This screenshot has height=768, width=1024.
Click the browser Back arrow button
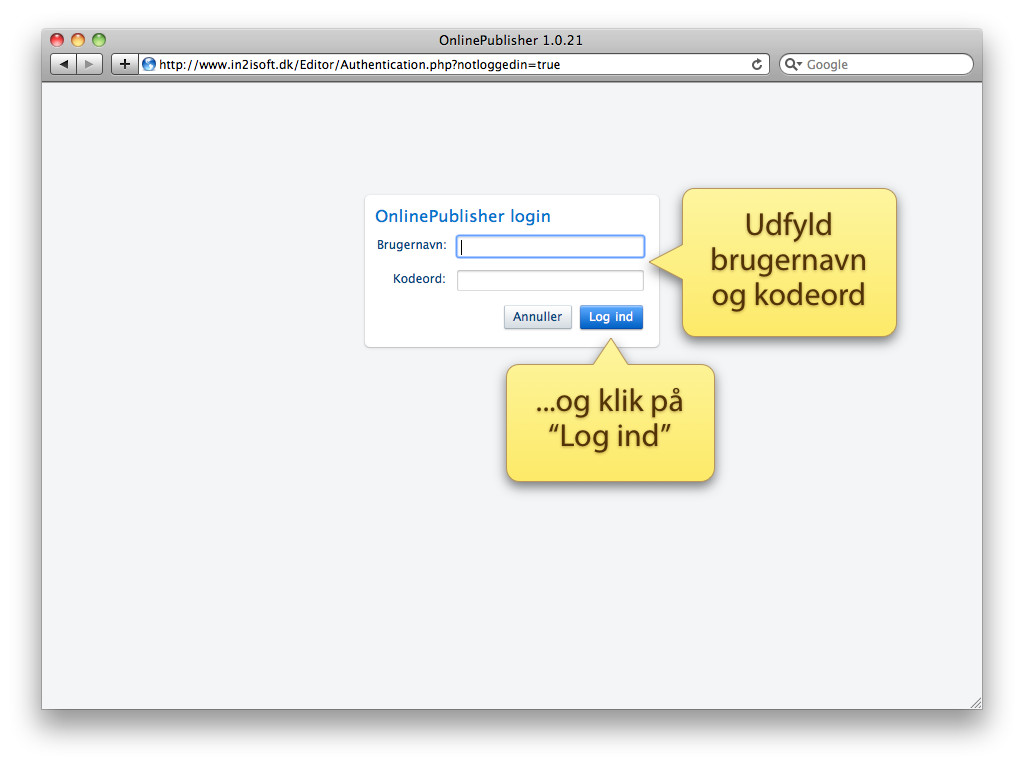click(64, 64)
